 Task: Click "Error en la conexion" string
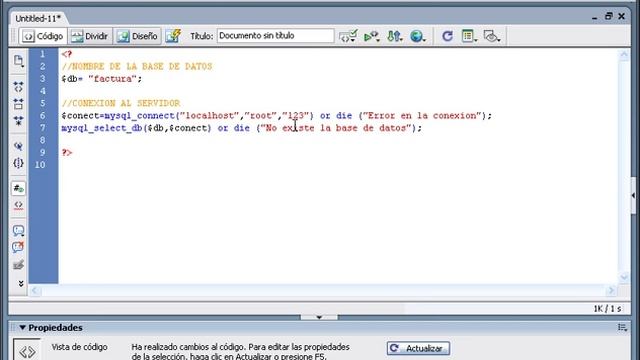tap(422, 116)
